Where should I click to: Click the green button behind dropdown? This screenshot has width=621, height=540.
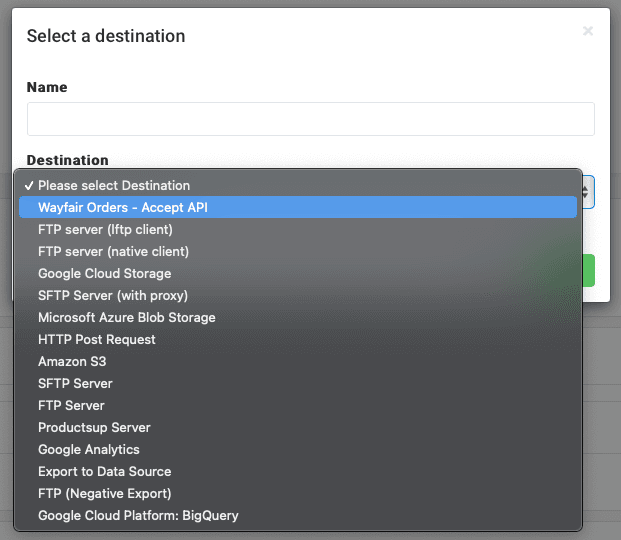pos(589,271)
